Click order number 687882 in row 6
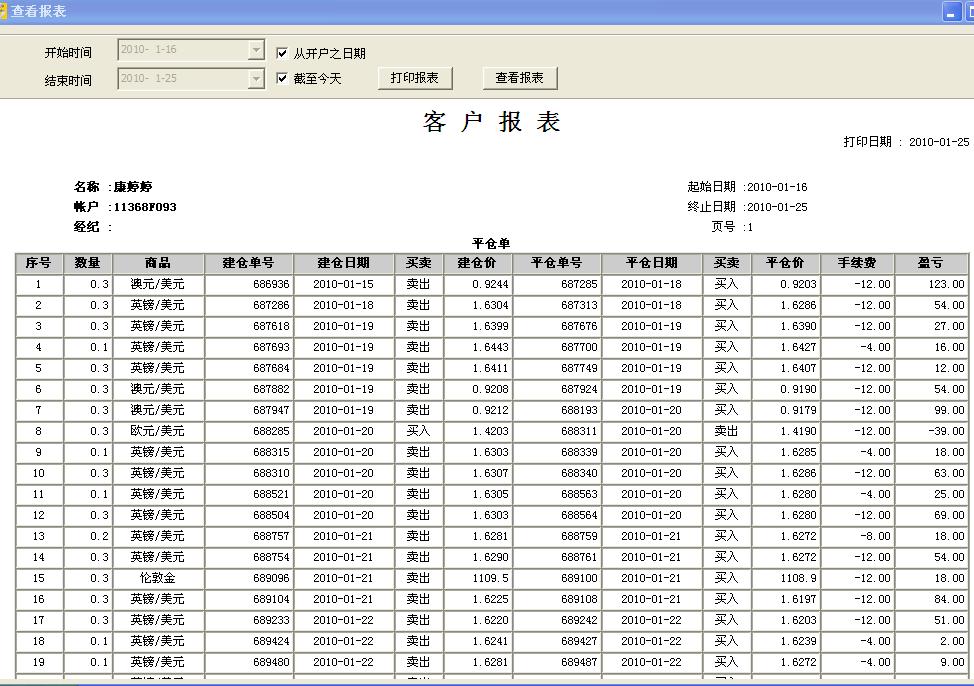Screen dimensions: 974x686 tap(271, 389)
